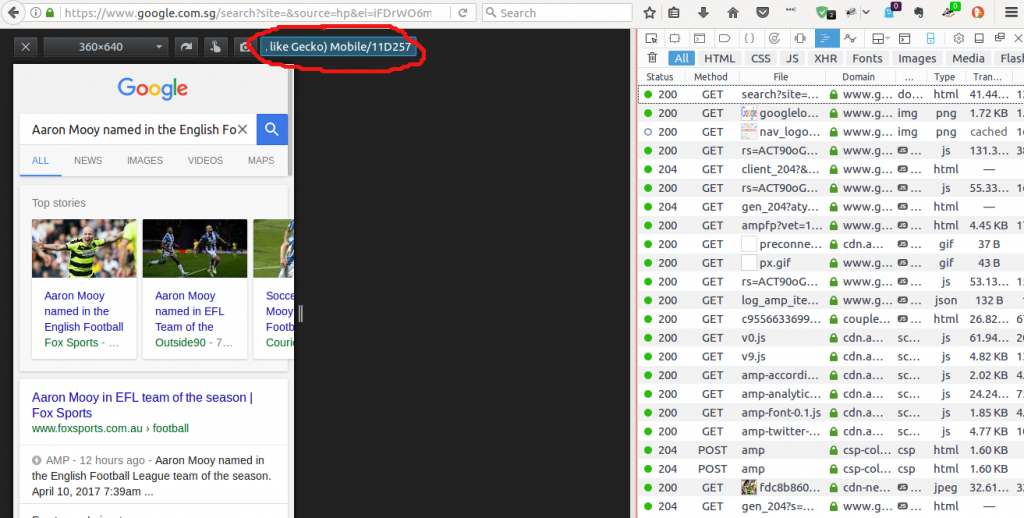Open the Memory panel icon
The height and width of the screenshot is (518, 1024).
click(799, 39)
